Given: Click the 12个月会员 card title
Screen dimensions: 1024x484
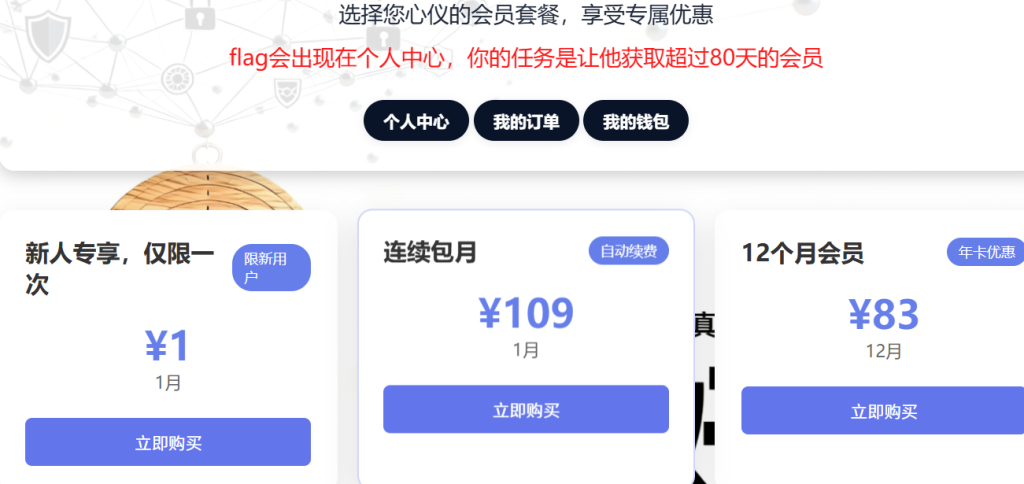Looking at the screenshot, I should click(x=803, y=253).
